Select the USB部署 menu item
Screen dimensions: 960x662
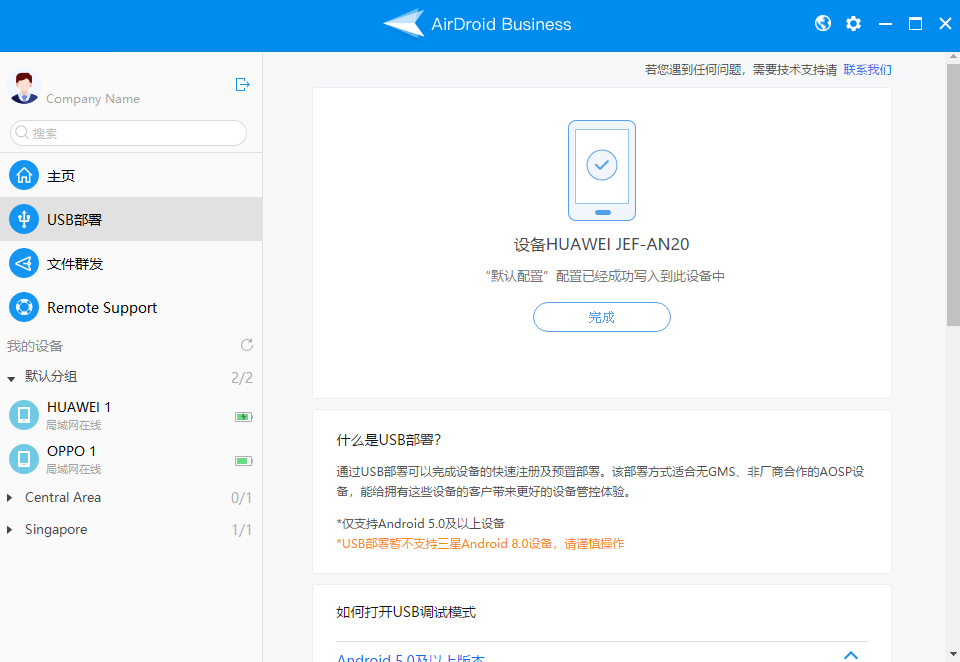[x=131, y=219]
